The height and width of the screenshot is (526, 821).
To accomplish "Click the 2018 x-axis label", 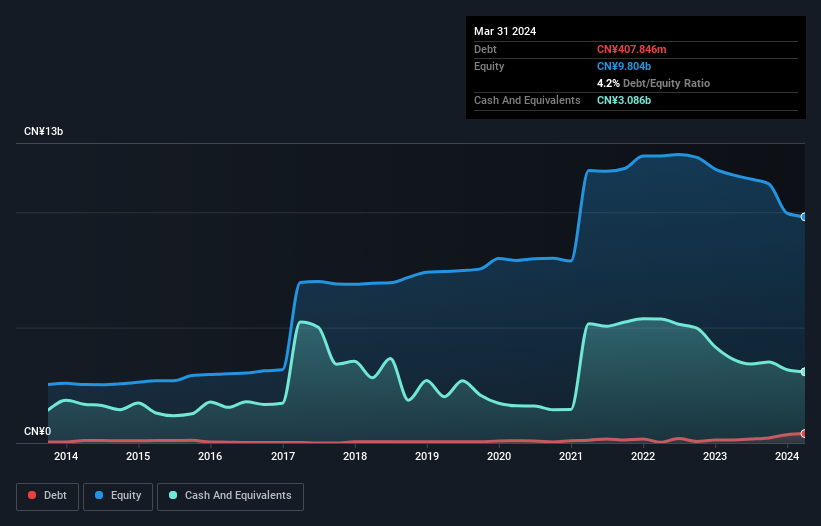I will (355, 456).
